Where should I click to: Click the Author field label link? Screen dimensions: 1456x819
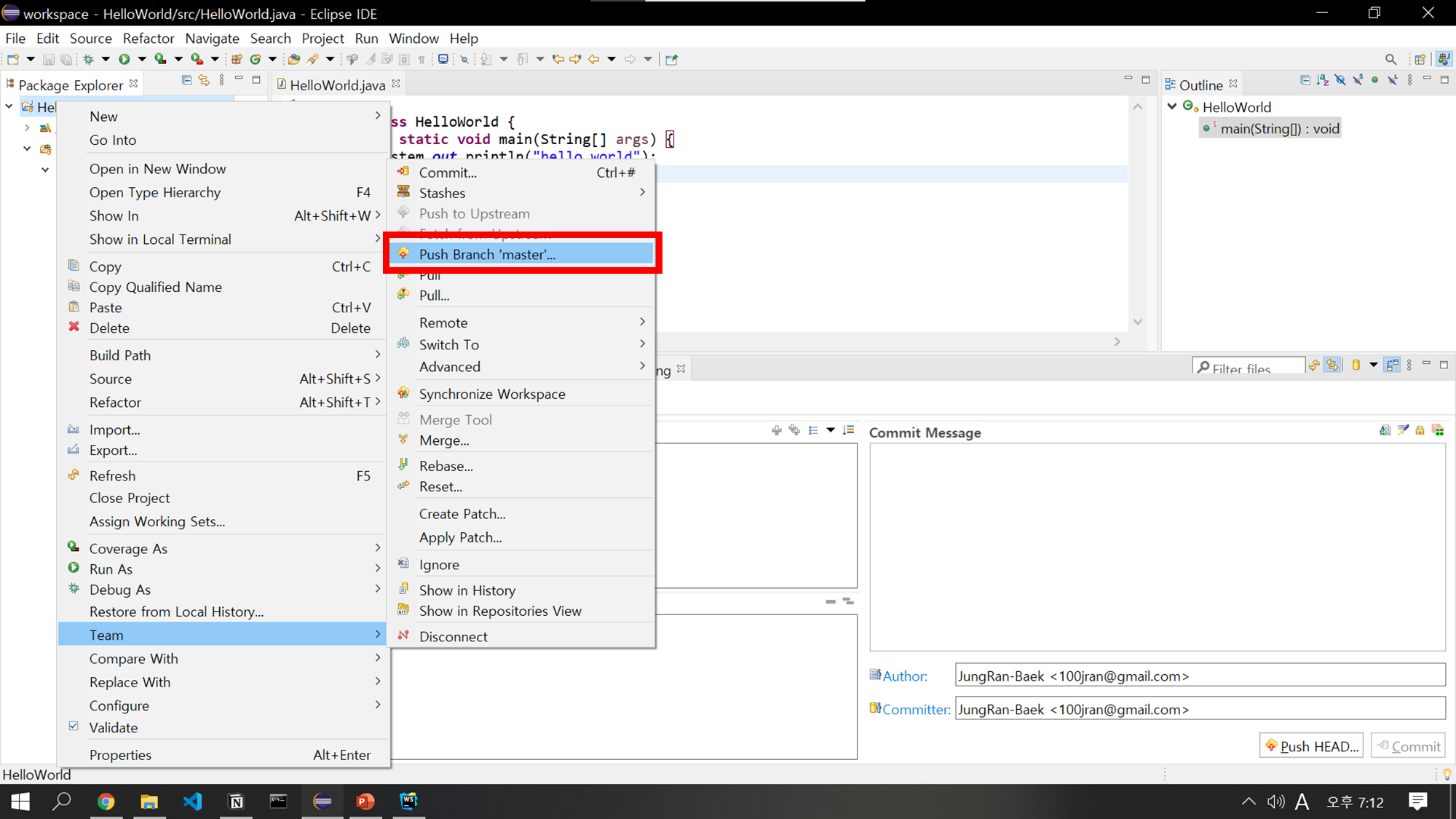click(905, 676)
